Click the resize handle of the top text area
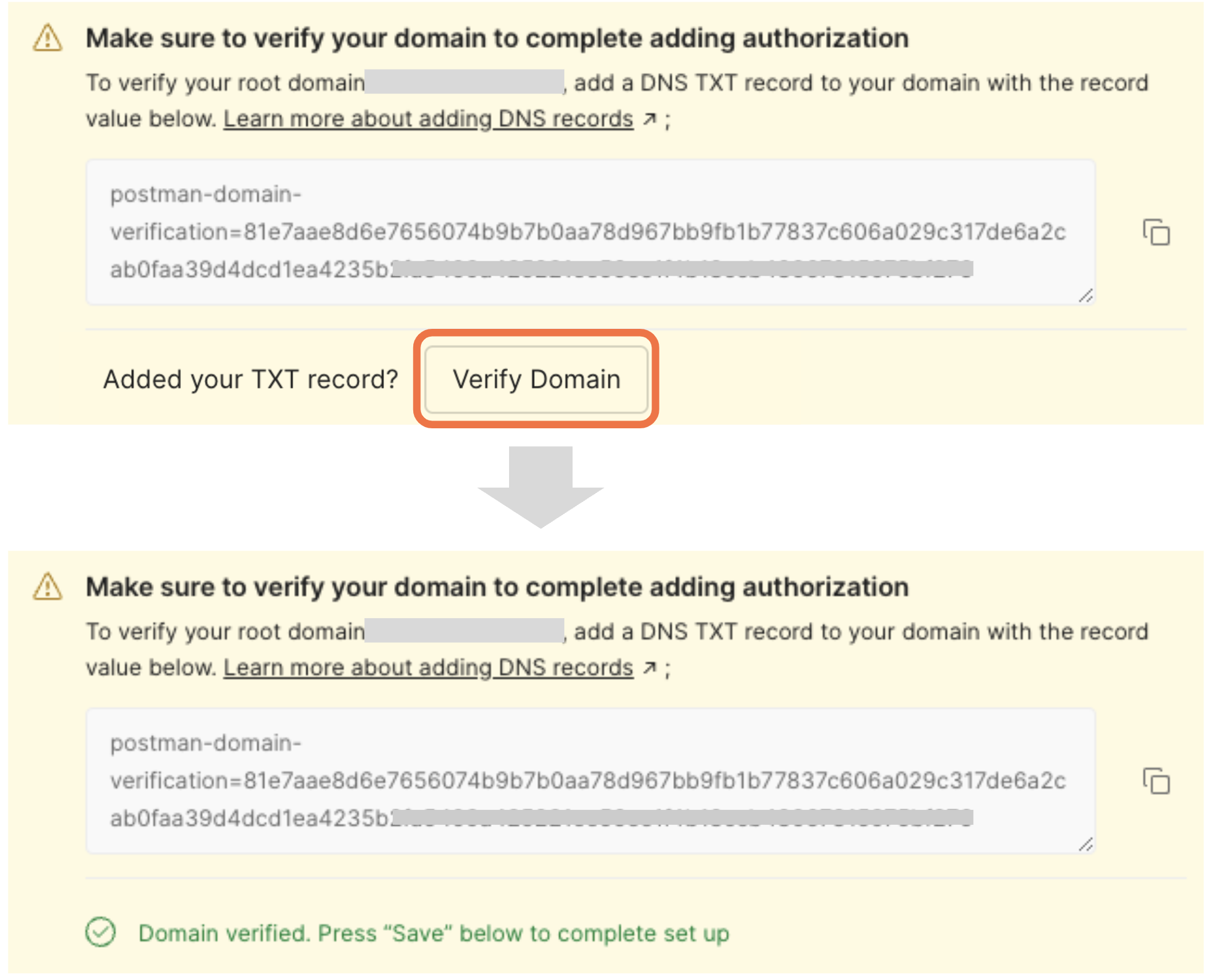 (1087, 295)
